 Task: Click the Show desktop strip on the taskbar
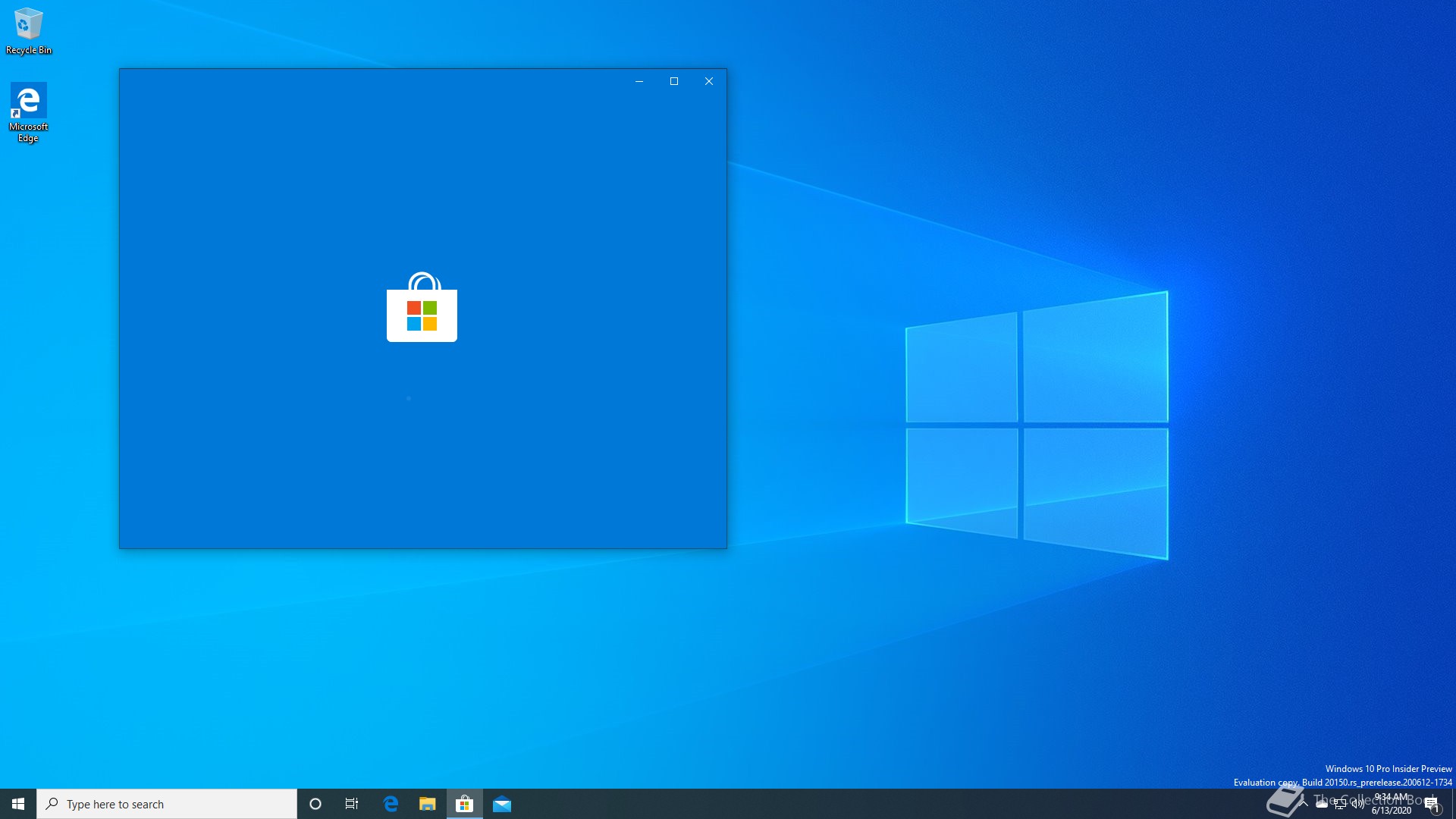pyautogui.click(x=1453, y=804)
